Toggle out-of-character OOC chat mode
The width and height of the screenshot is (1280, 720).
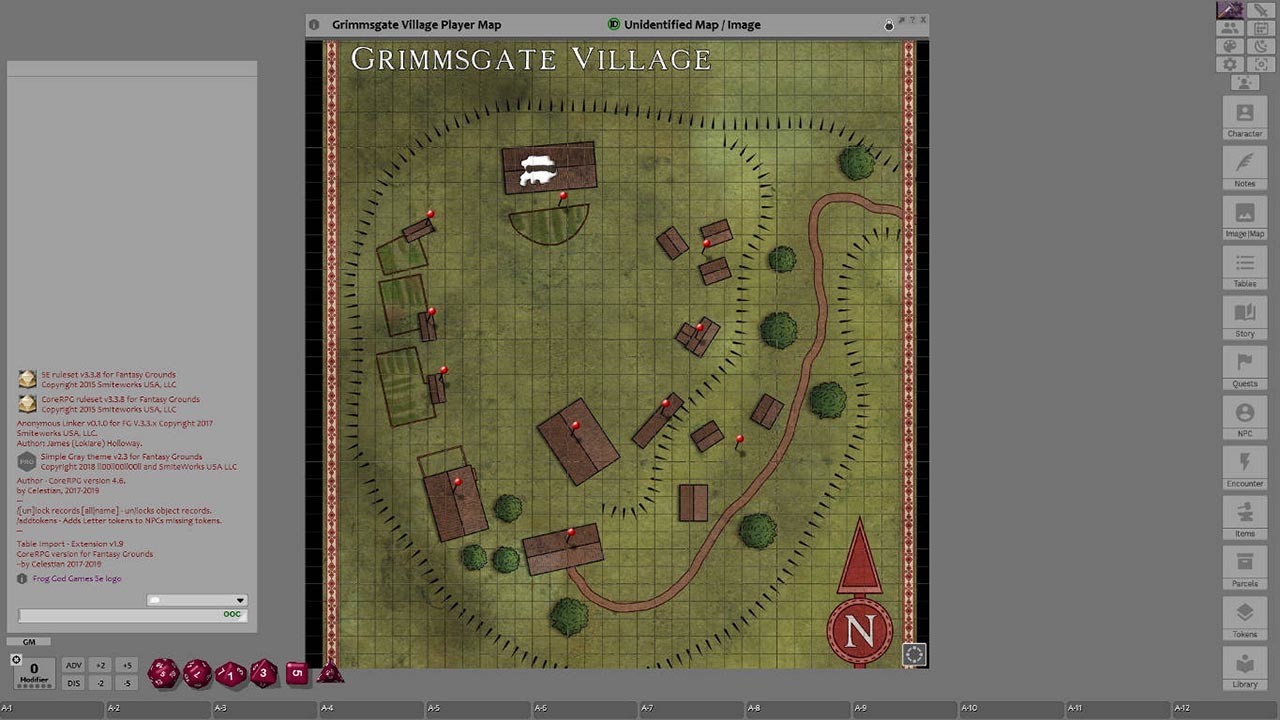click(x=232, y=615)
